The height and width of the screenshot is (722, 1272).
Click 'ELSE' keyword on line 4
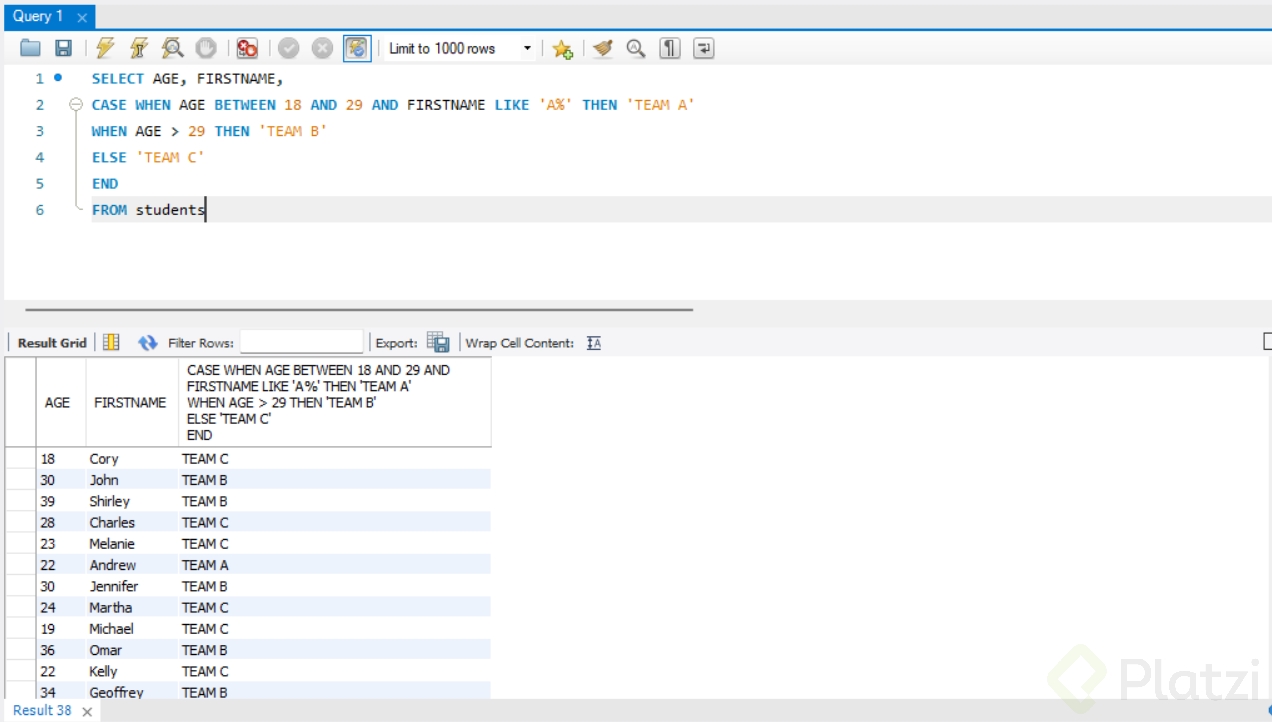click(x=109, y=157)
